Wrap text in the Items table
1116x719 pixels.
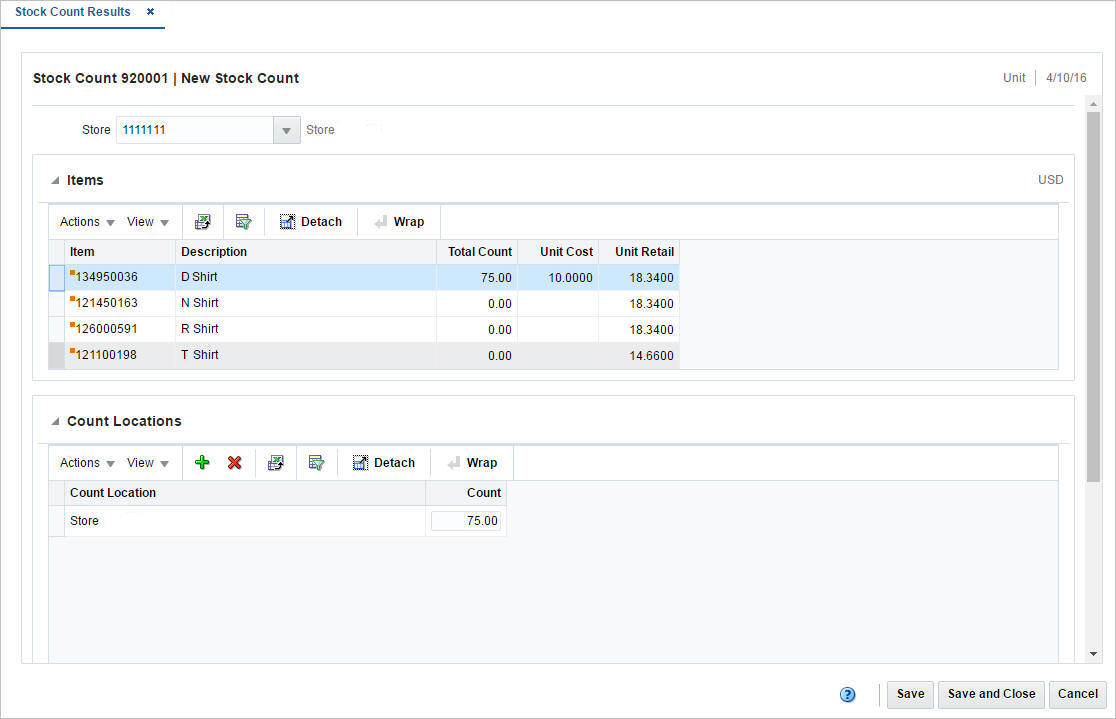pyautogui.click(x=398, y=221)
